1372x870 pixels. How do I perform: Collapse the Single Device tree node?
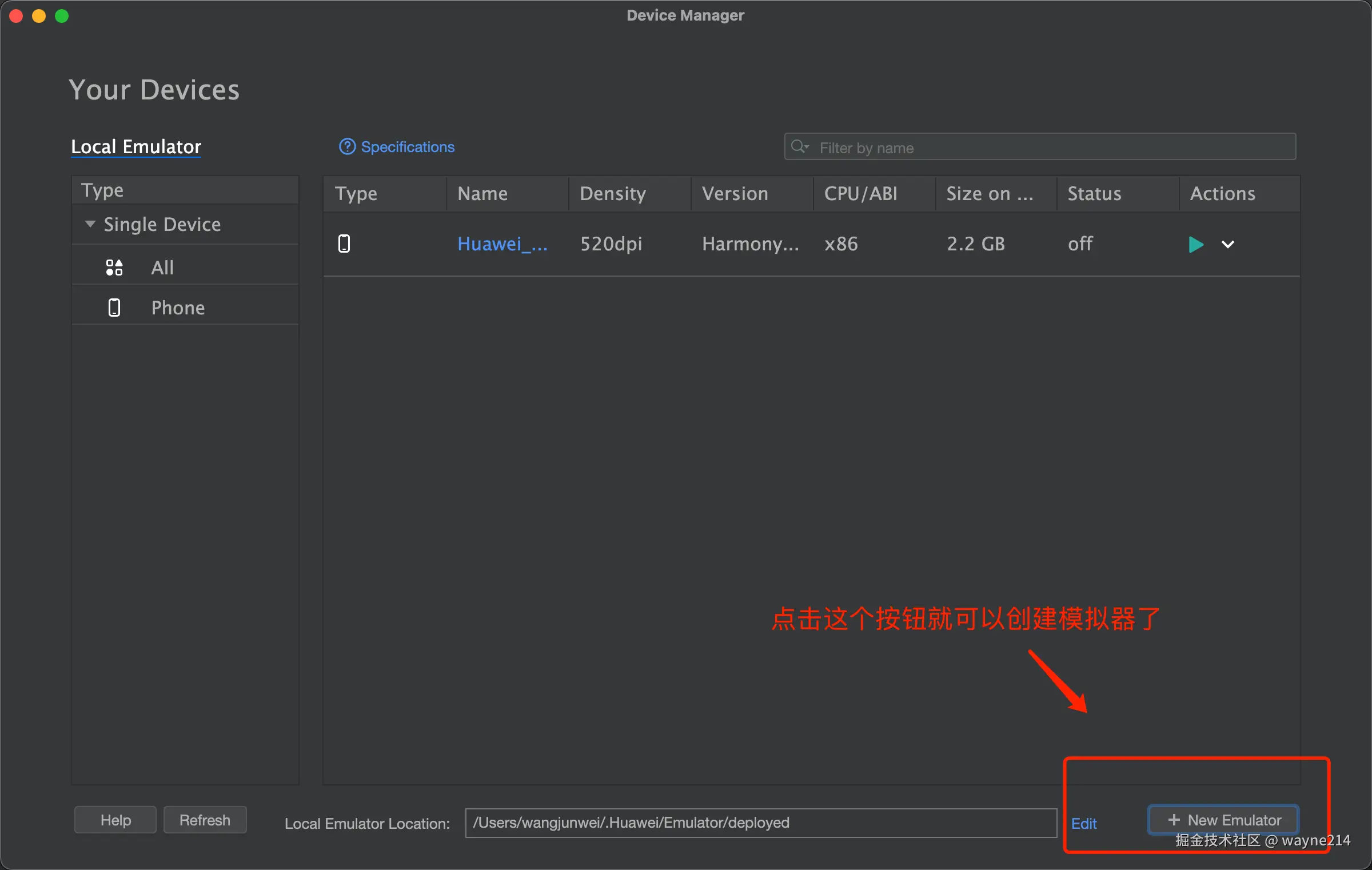point(90,224)
